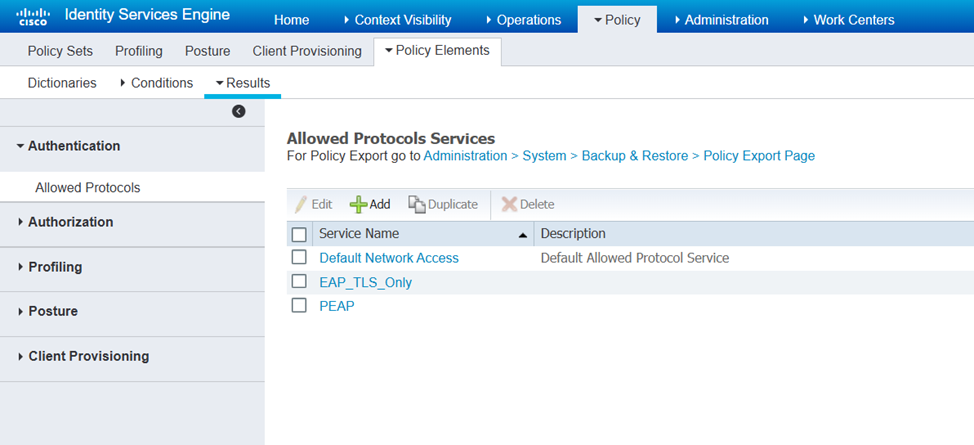Expand the Authorization section
This screenshot has width=974, height=445.
point(66,222)
